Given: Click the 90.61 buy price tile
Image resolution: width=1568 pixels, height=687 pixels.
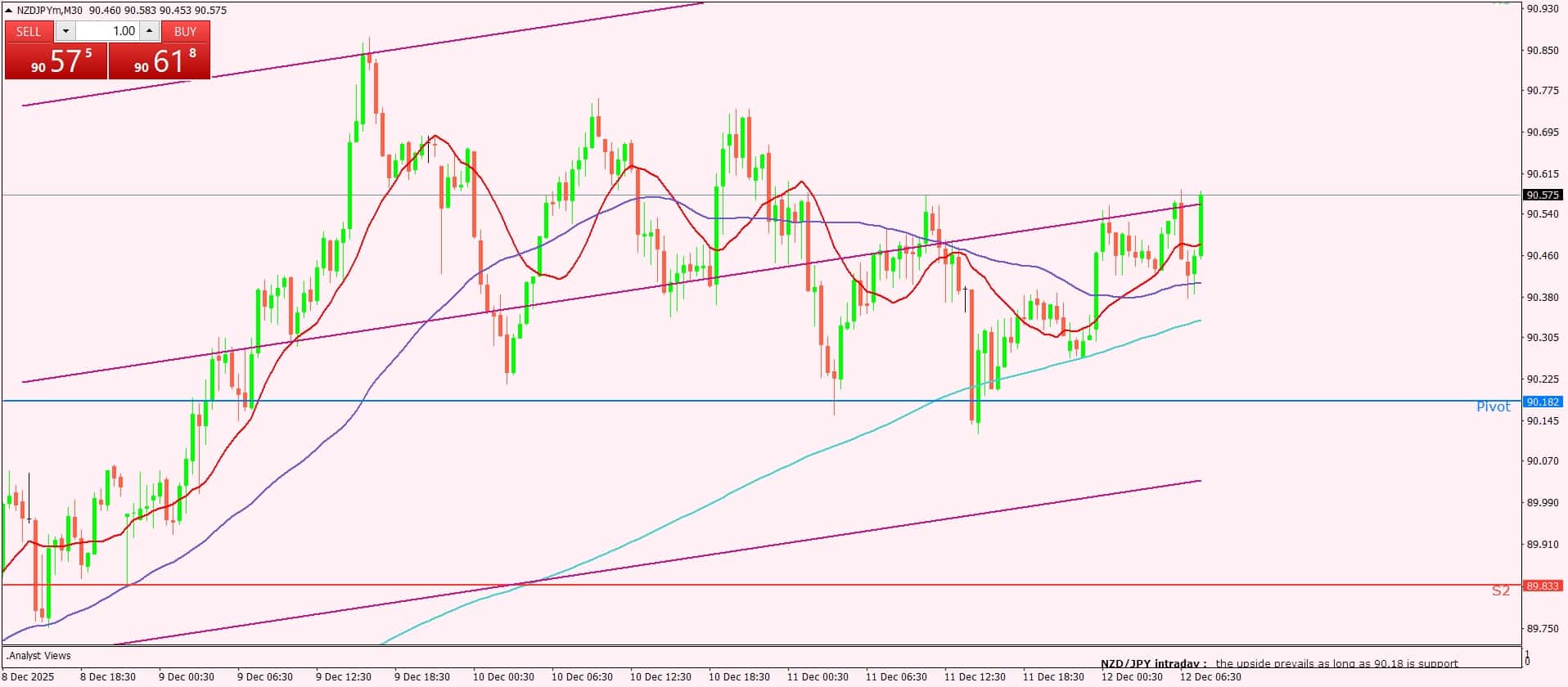Looking at the screenshot, I should (160, 61).
